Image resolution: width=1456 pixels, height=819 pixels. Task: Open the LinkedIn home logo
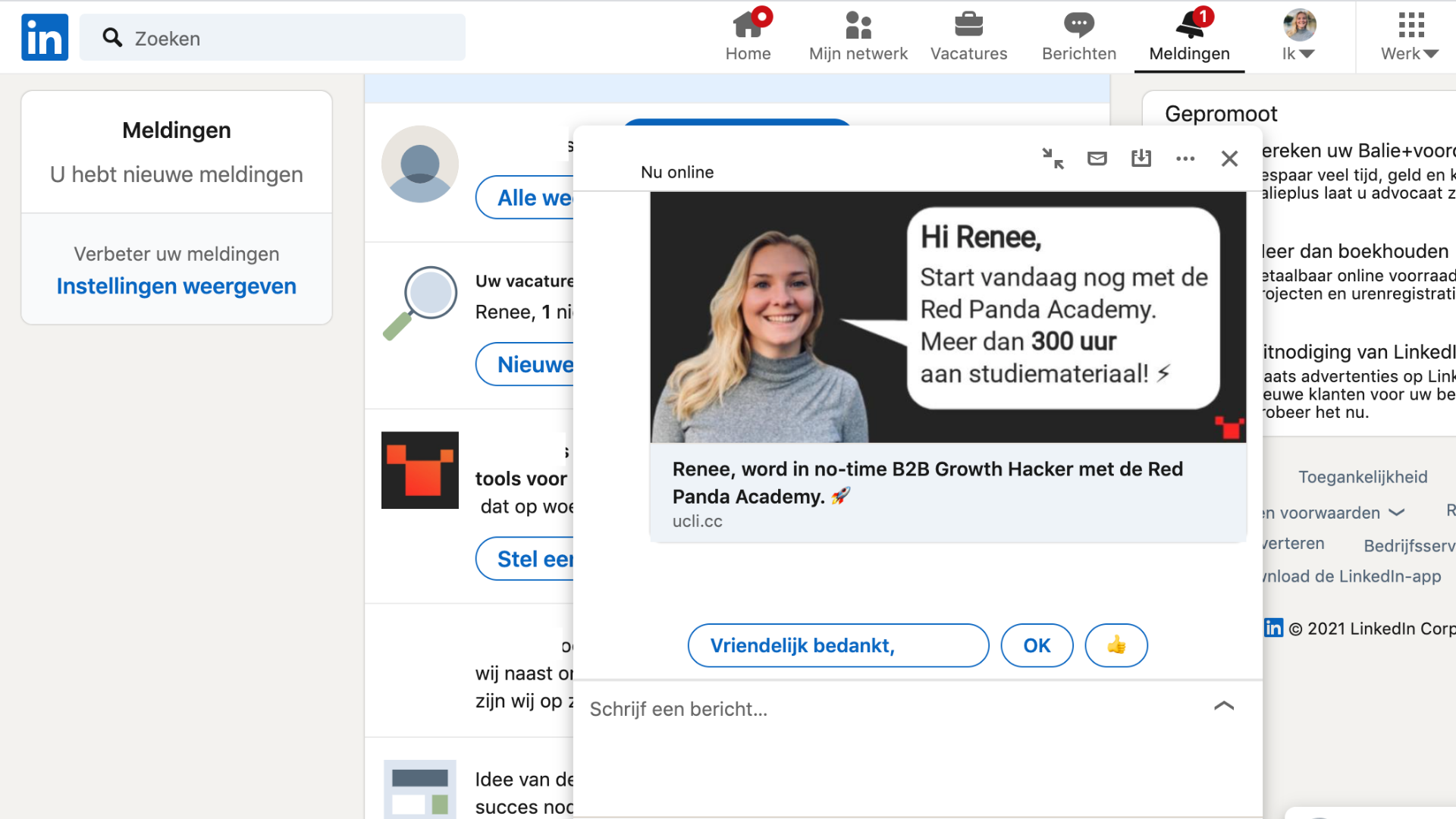click(45, 37)
